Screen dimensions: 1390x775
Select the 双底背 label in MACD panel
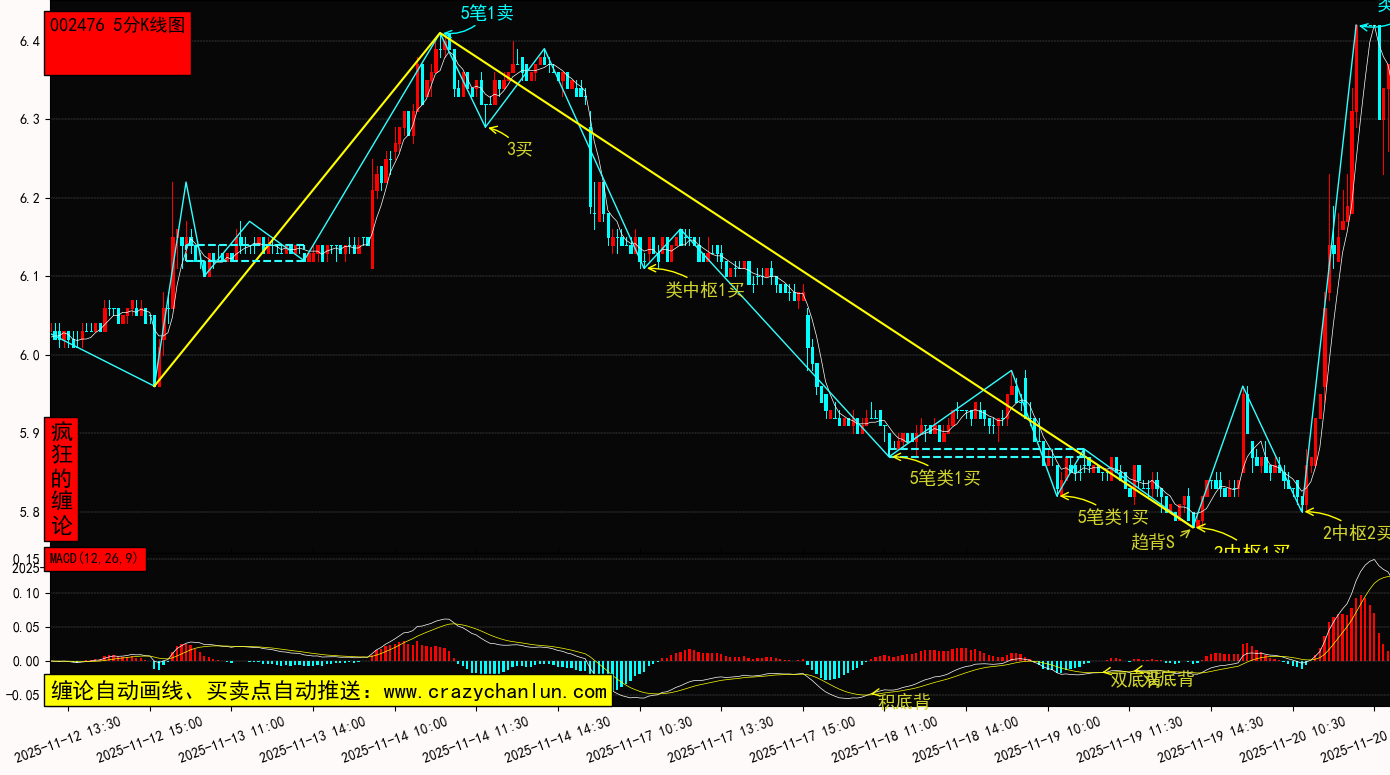coord(1133,679)
